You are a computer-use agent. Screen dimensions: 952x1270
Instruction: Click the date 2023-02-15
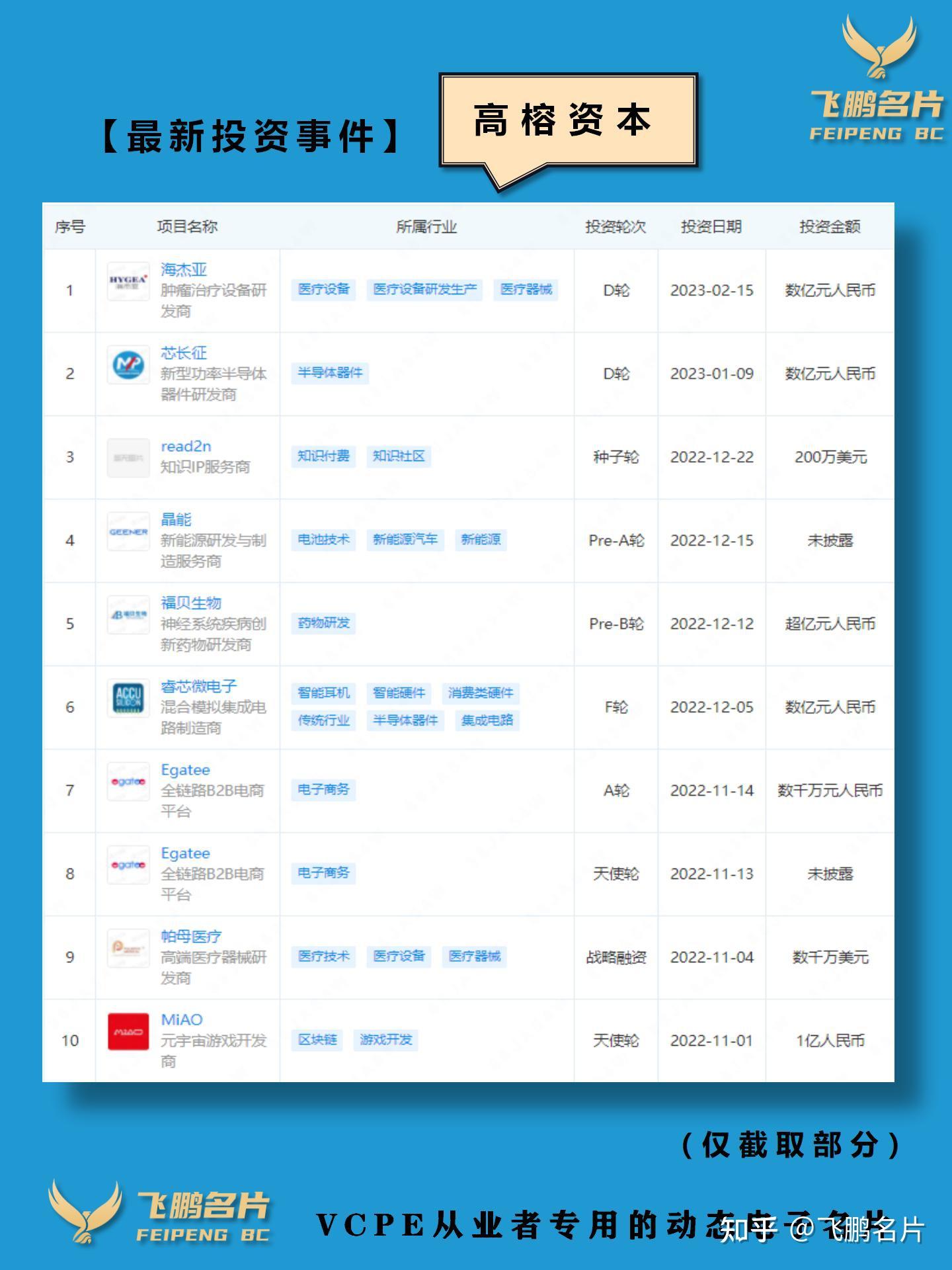712,290
